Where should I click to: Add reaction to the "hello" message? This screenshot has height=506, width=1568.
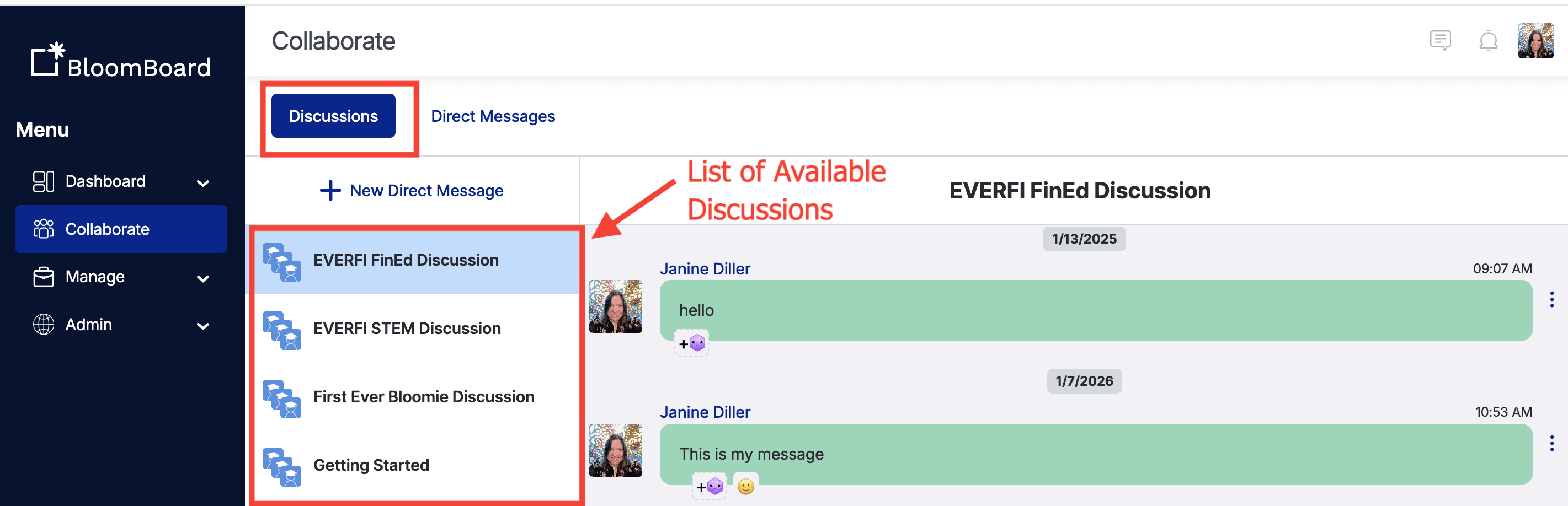click(x=691, y=343)
